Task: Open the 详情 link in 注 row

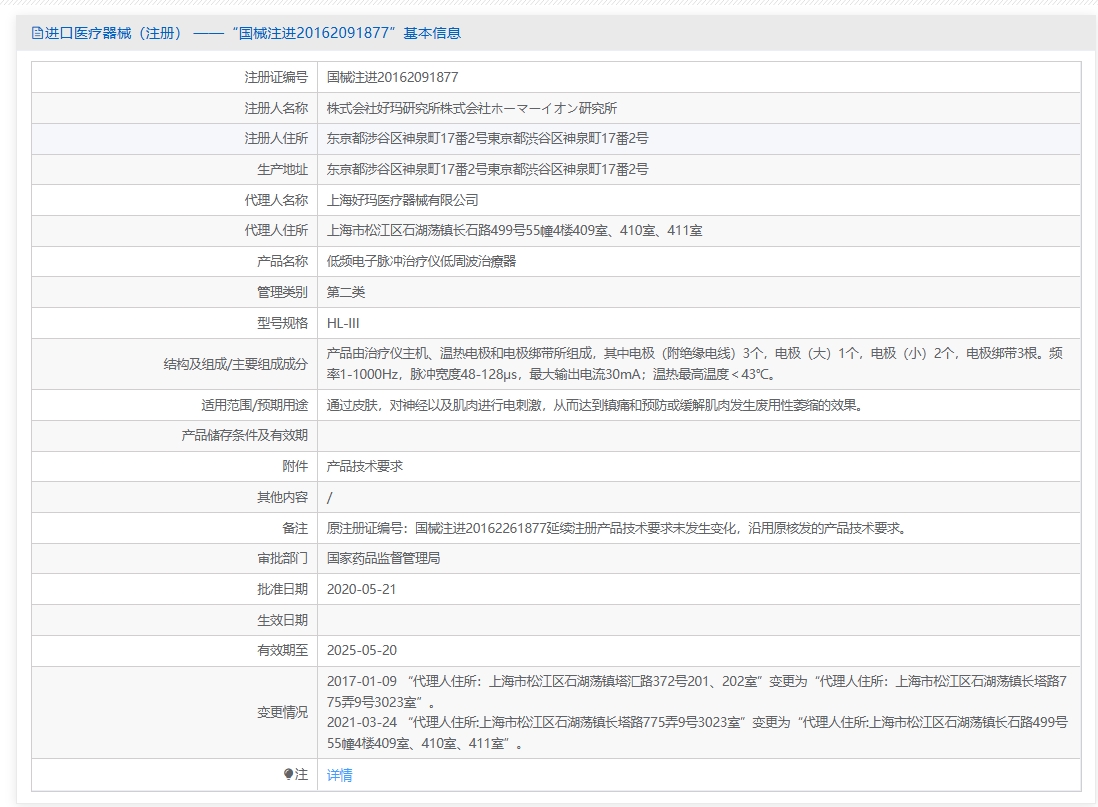Action: [340, 775]
